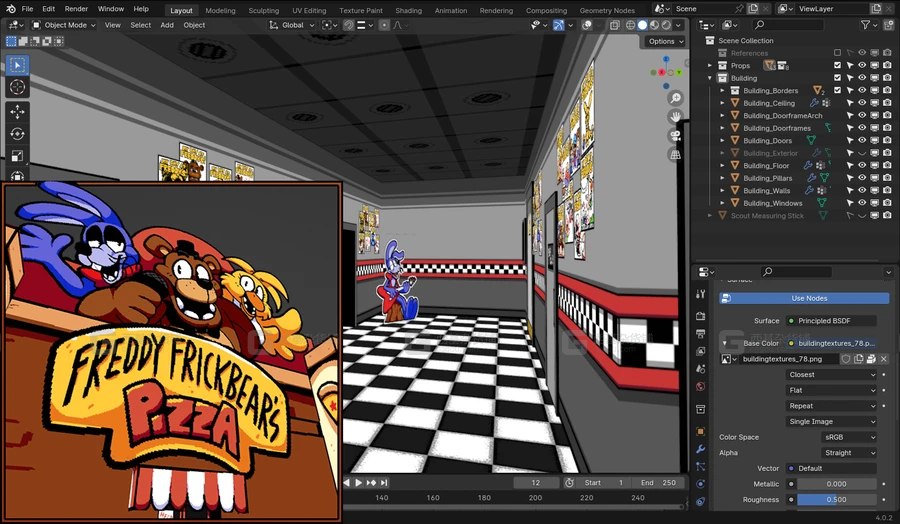The height and width of the screenshot is (524, 900).
Task: Hide Building_Ceiling with its eye icon
Action: click(x=862, y=103)
